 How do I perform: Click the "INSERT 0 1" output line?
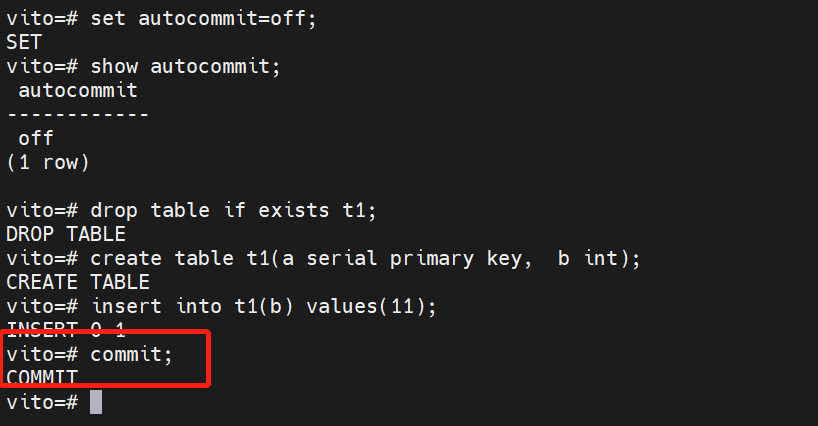[x=66, y=330]
